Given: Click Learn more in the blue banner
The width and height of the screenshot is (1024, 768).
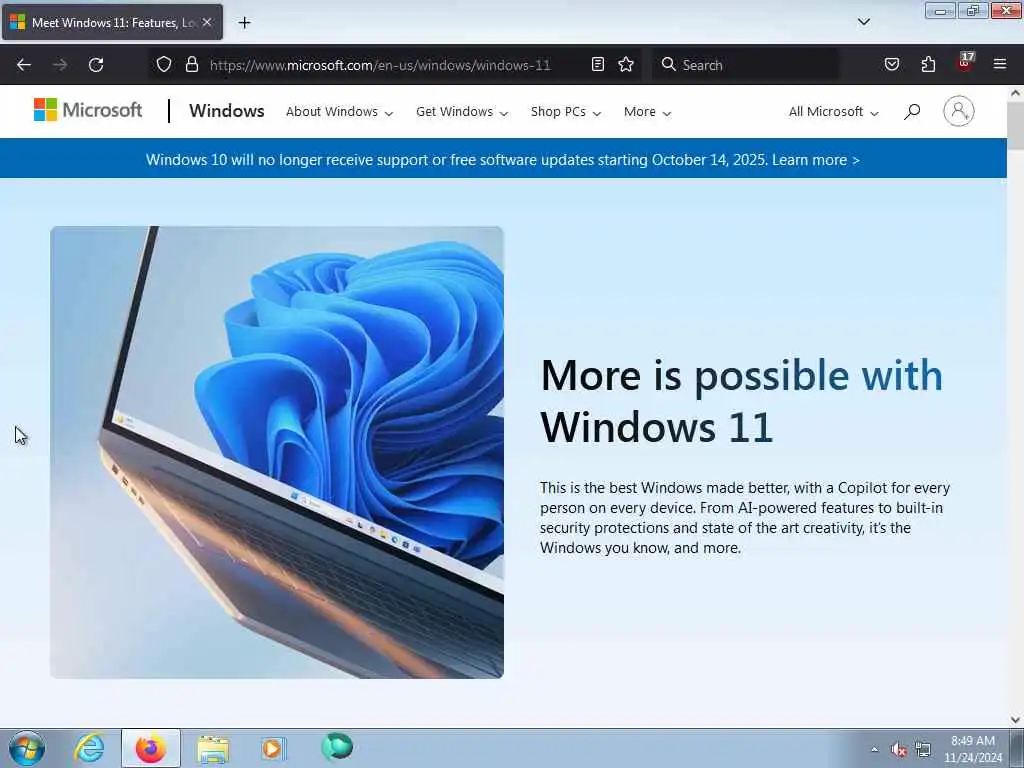Looking at the screenshot, I should click(816, 160).
